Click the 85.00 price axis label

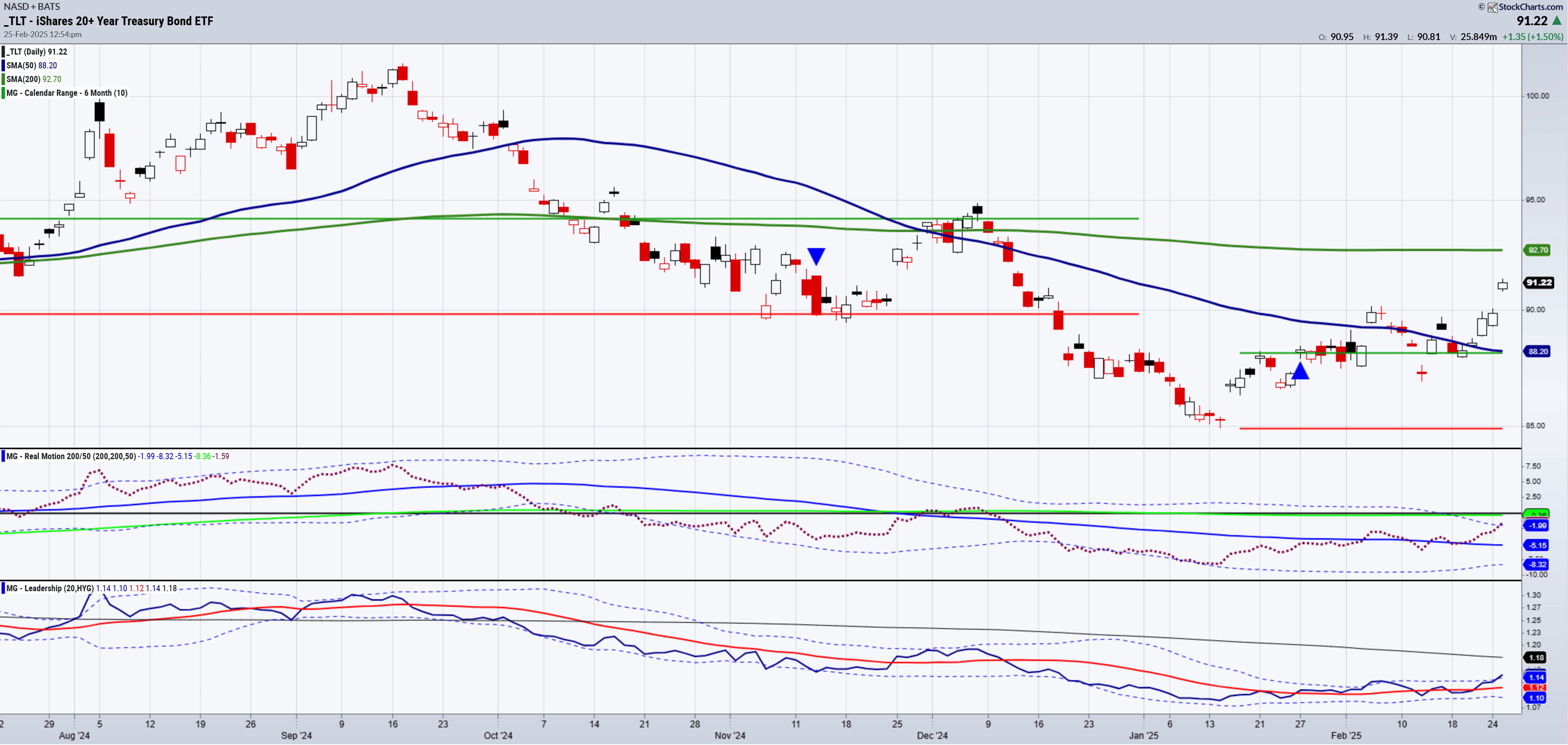click(1535, 426)
